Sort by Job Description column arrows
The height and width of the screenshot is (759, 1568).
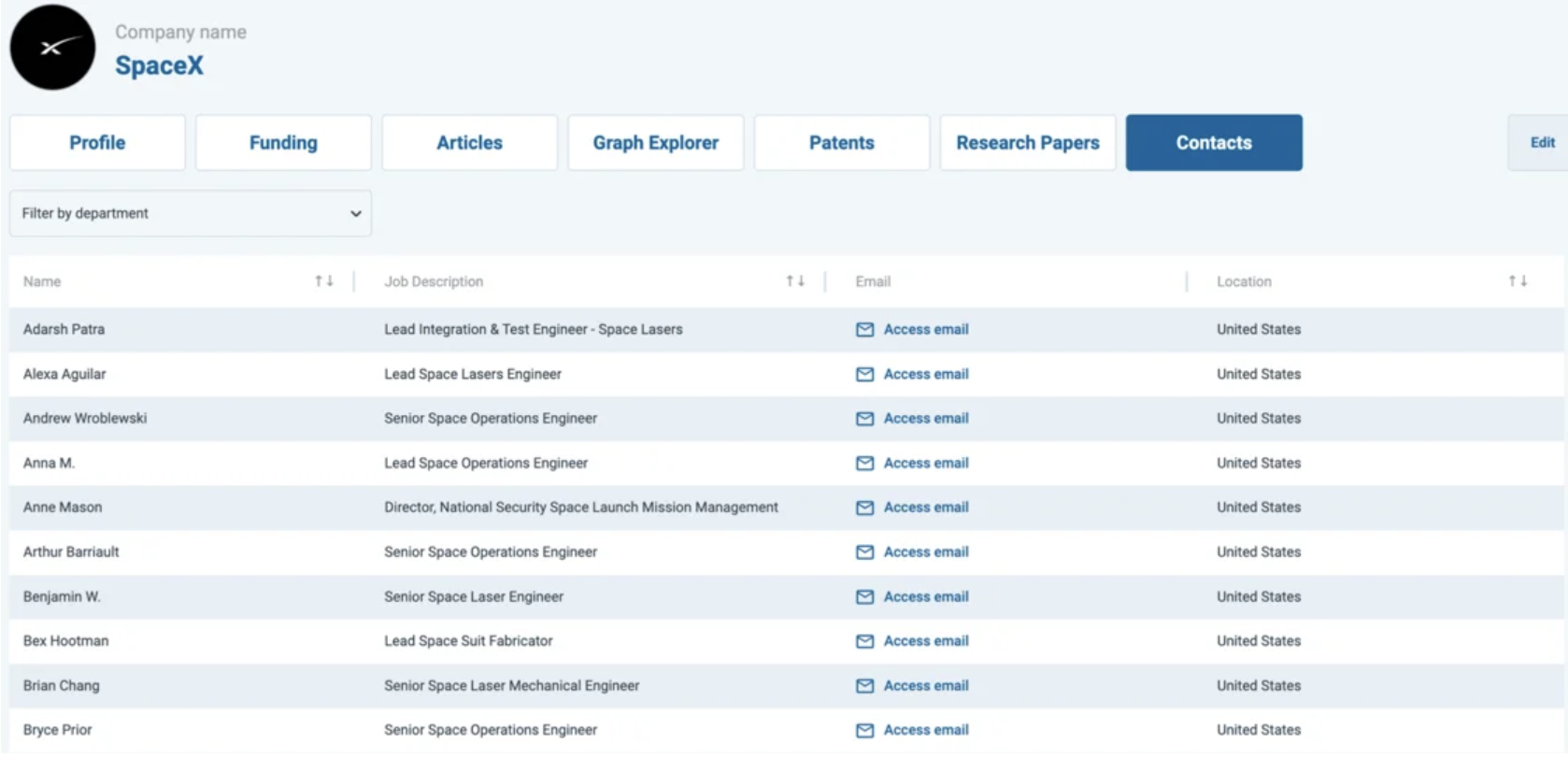pyautogui.click(x=795, y=281)
